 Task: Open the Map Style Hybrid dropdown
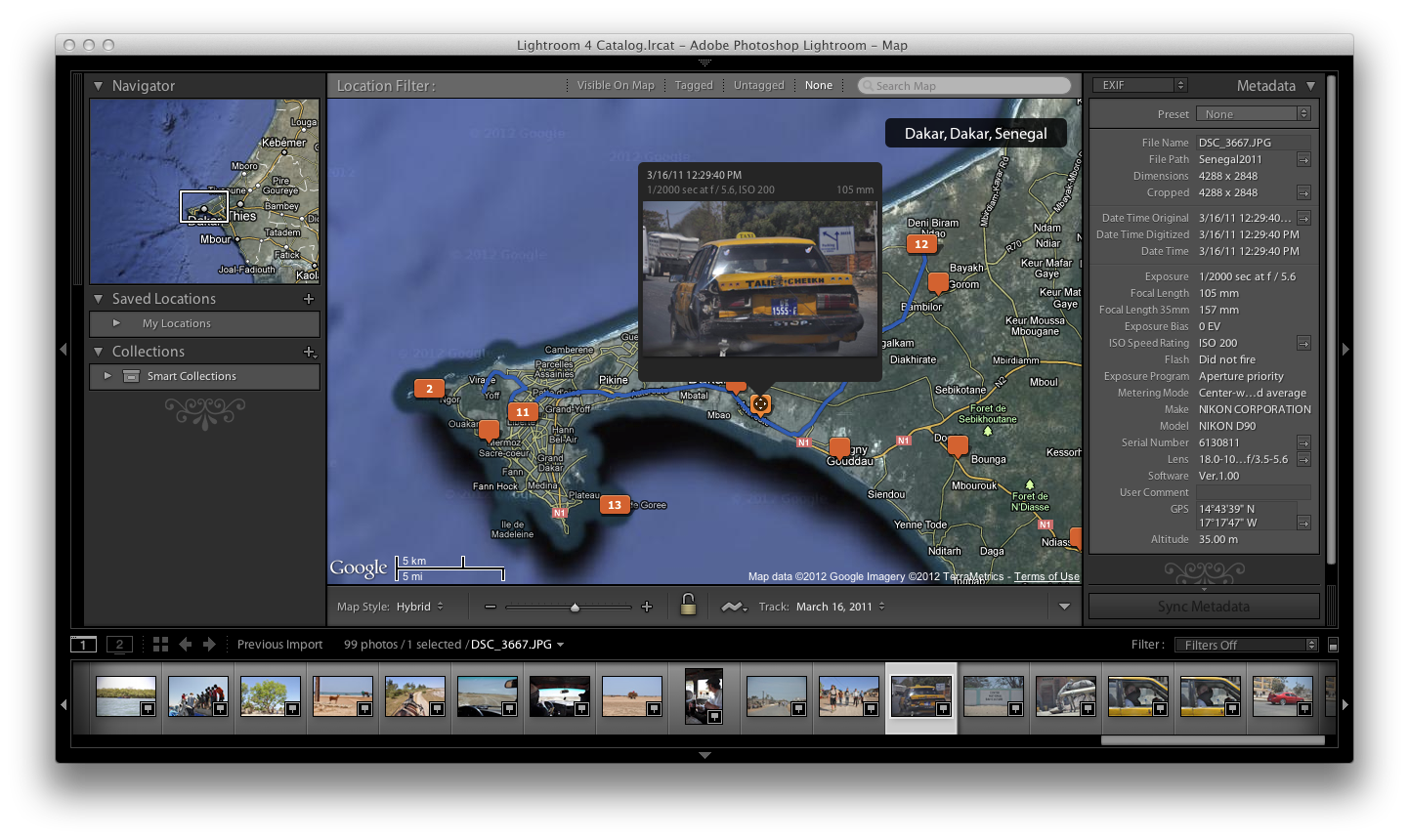(x=420, y=607)
